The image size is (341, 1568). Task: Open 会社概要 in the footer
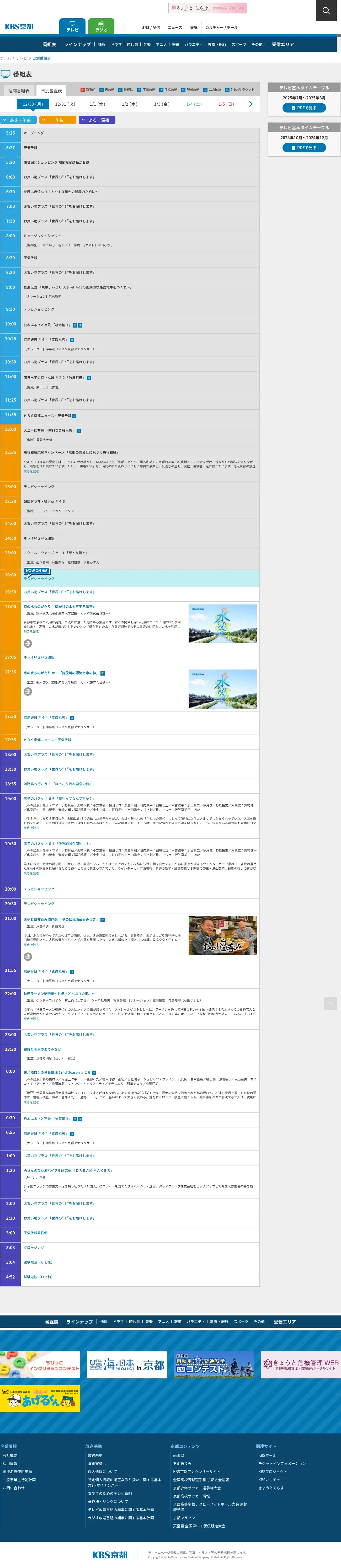pos(10,1456)
